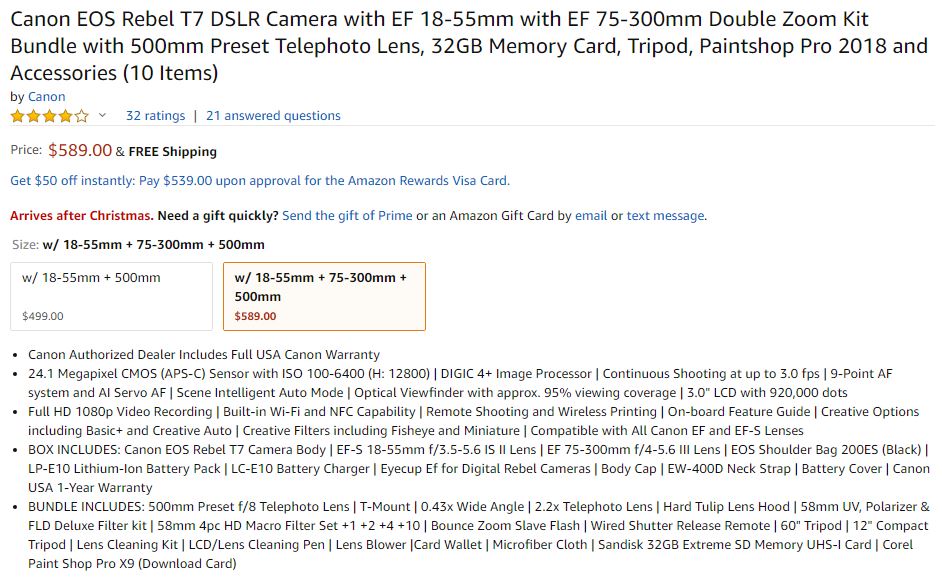Select the 18-55mm + 75-300mm + 500mm option box
This screenshot has width=942, height=577.
(324, 296)
